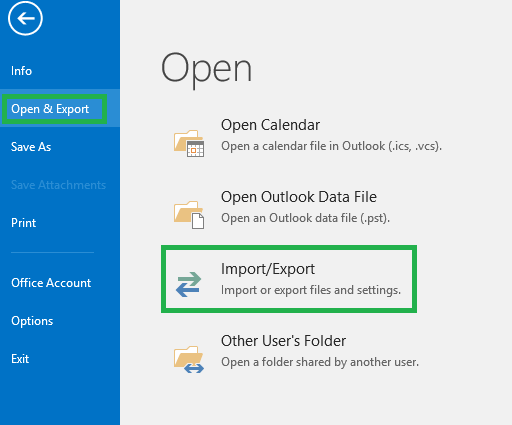Viewport: 512px width, 425px height.
Task: Click the Open Calendar title
Action: click(270, 125)
